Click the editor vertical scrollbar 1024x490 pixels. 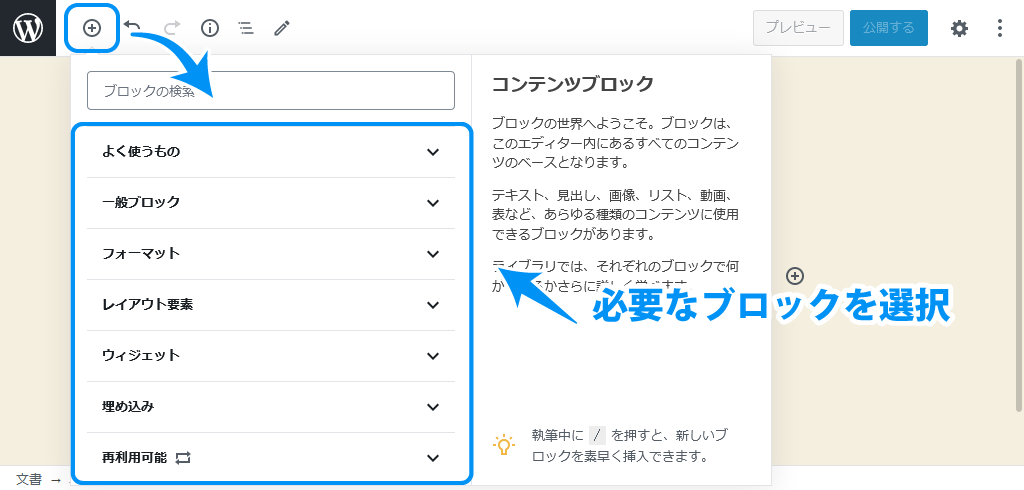tap(1018, 235)
